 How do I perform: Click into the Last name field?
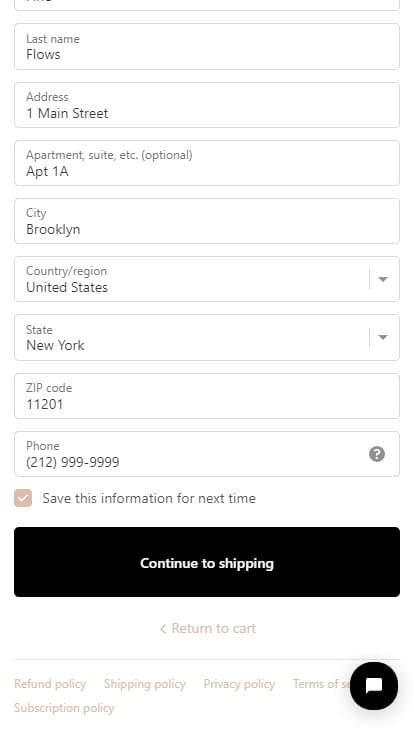[207, 46]
